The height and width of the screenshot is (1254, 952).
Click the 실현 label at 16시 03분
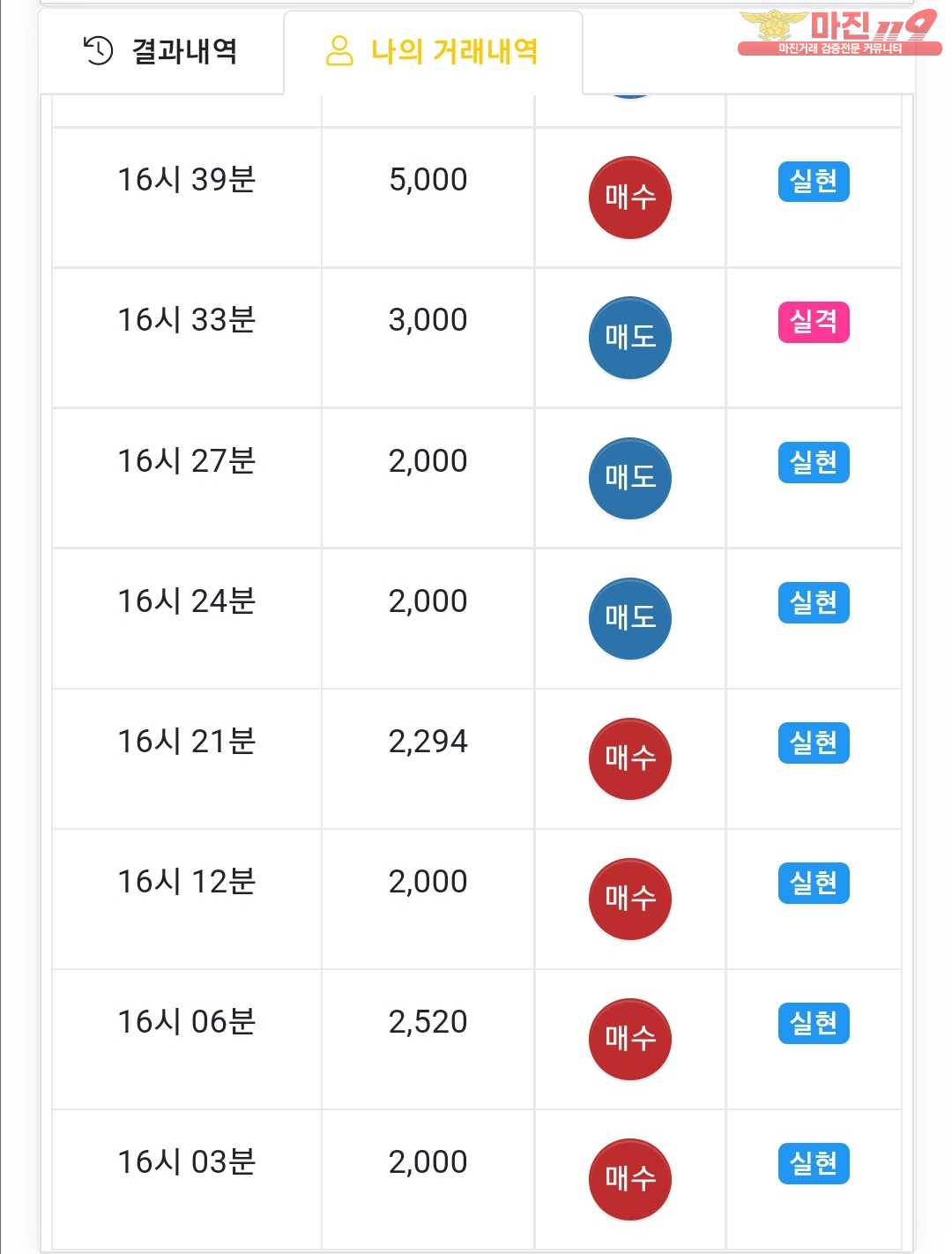[813, 1164]
